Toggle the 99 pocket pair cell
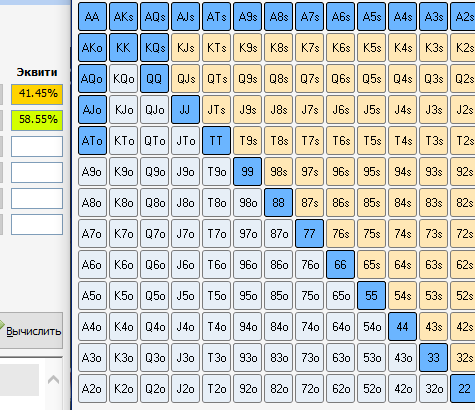Viewport: 475px width, 410px height. coord(247,171)
